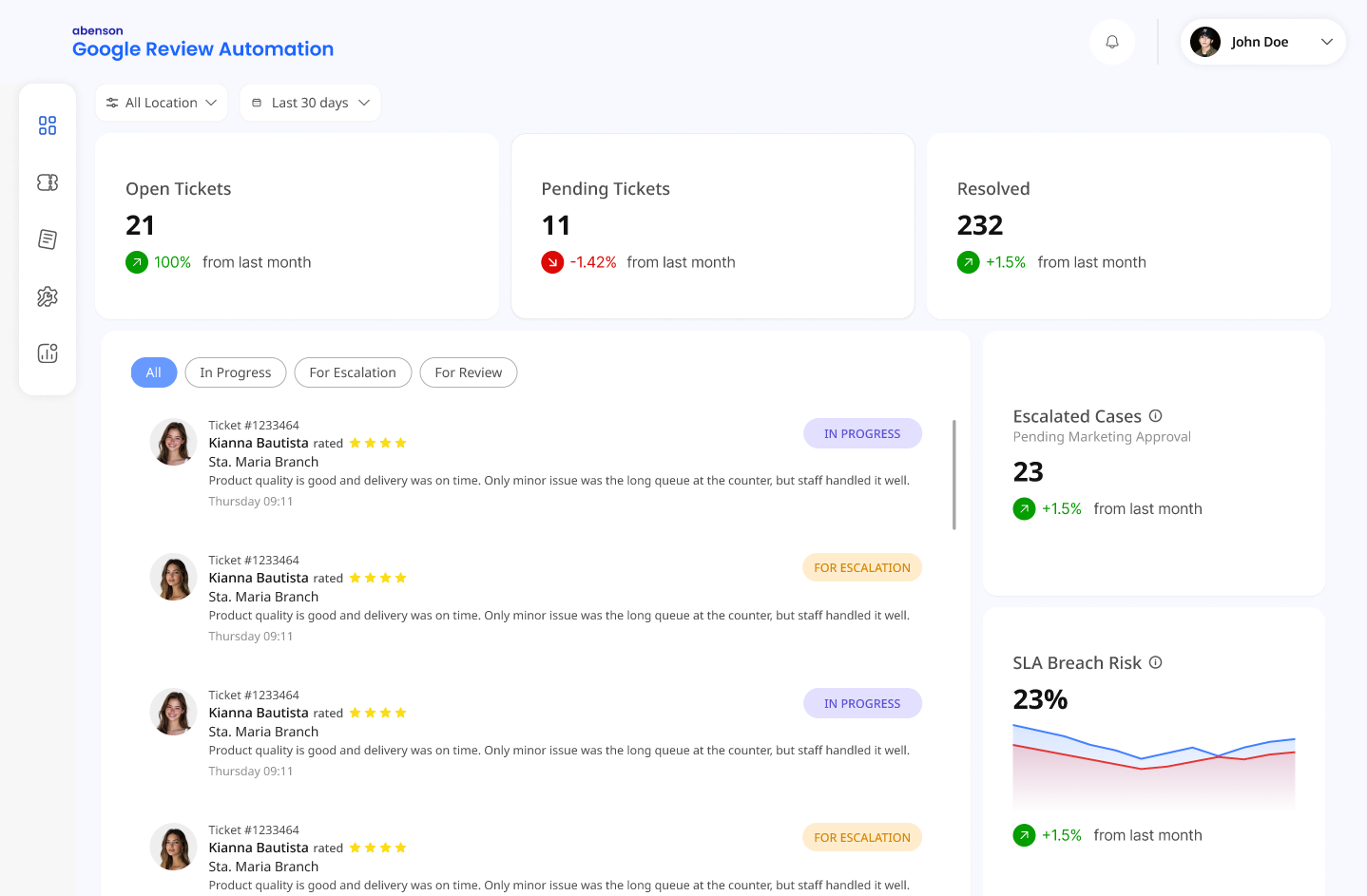1367x896 pixels.
Task: Click the ticket list vertical scrollbar
Action: [953, 475]
